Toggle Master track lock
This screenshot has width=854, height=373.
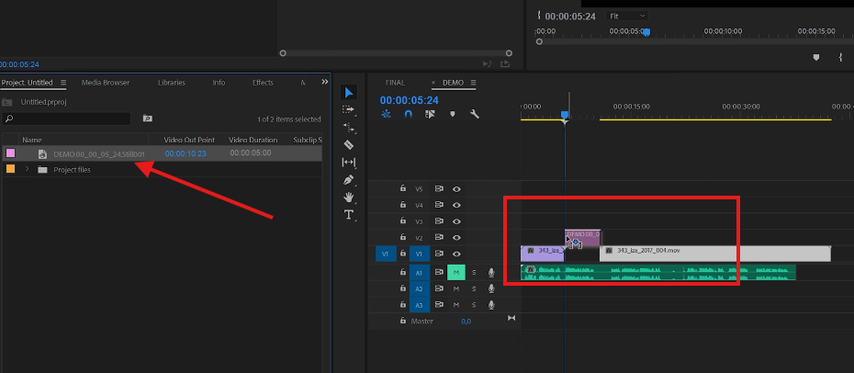(402, 321)
